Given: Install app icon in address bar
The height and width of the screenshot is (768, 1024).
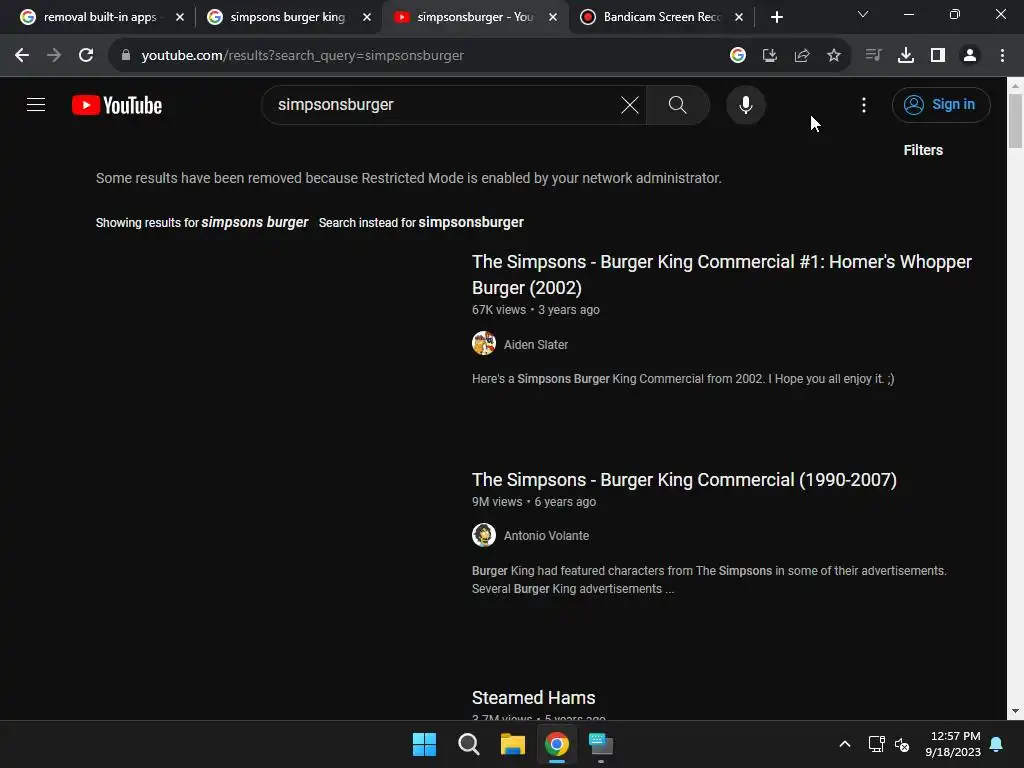Looking at the screenshot, I should coord(769,56).
